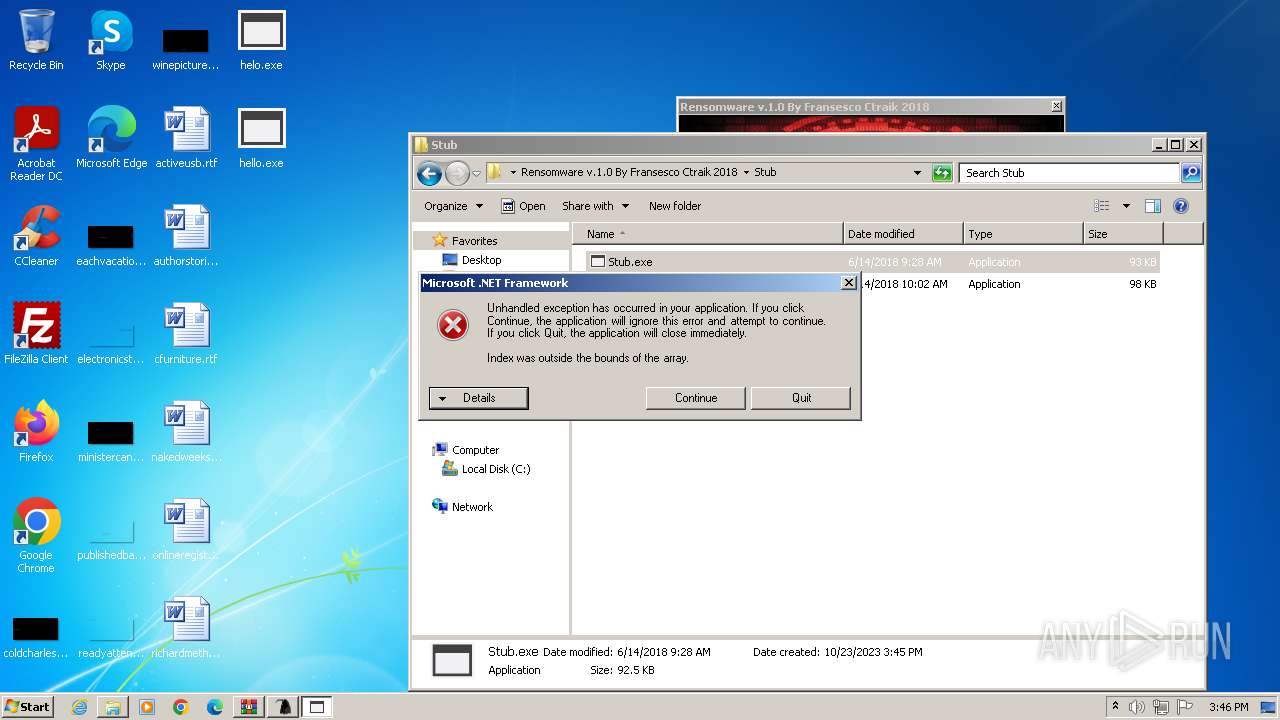Open Google Chrome desktop shortcut
The width and height of the screenshot is (1280, 720).
click(36, 537)
